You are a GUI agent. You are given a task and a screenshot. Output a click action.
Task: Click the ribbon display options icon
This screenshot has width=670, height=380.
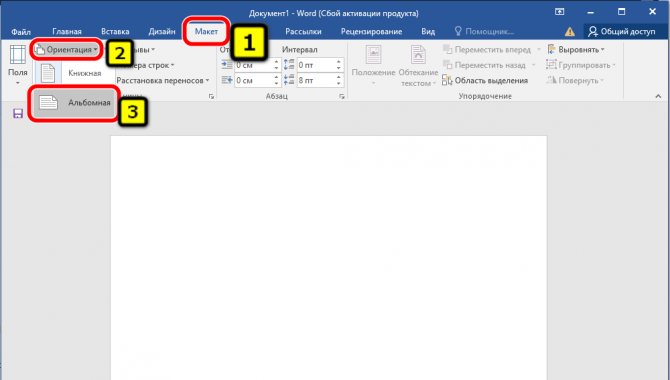click(x=559, y=12)
